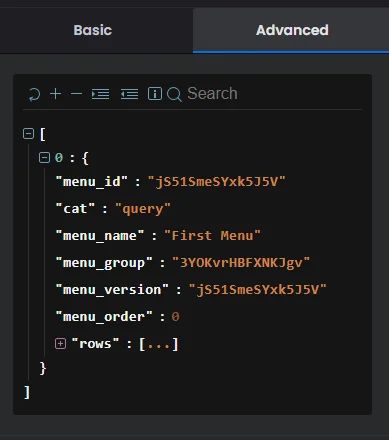Click the plus icon in JSON toolbar
This screenshot has height=440, width=389.
[56, 94]
